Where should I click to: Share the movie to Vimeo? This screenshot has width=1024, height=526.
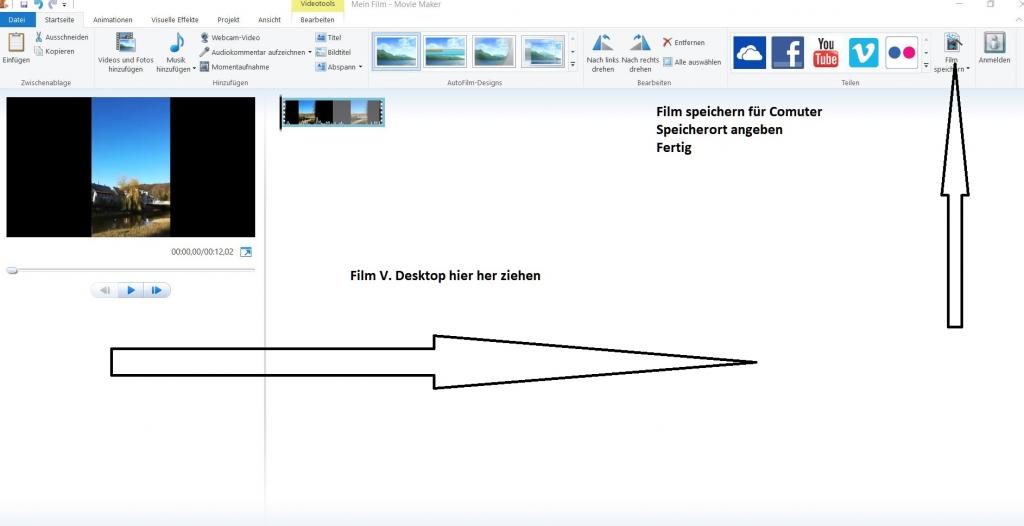[864, 52]
